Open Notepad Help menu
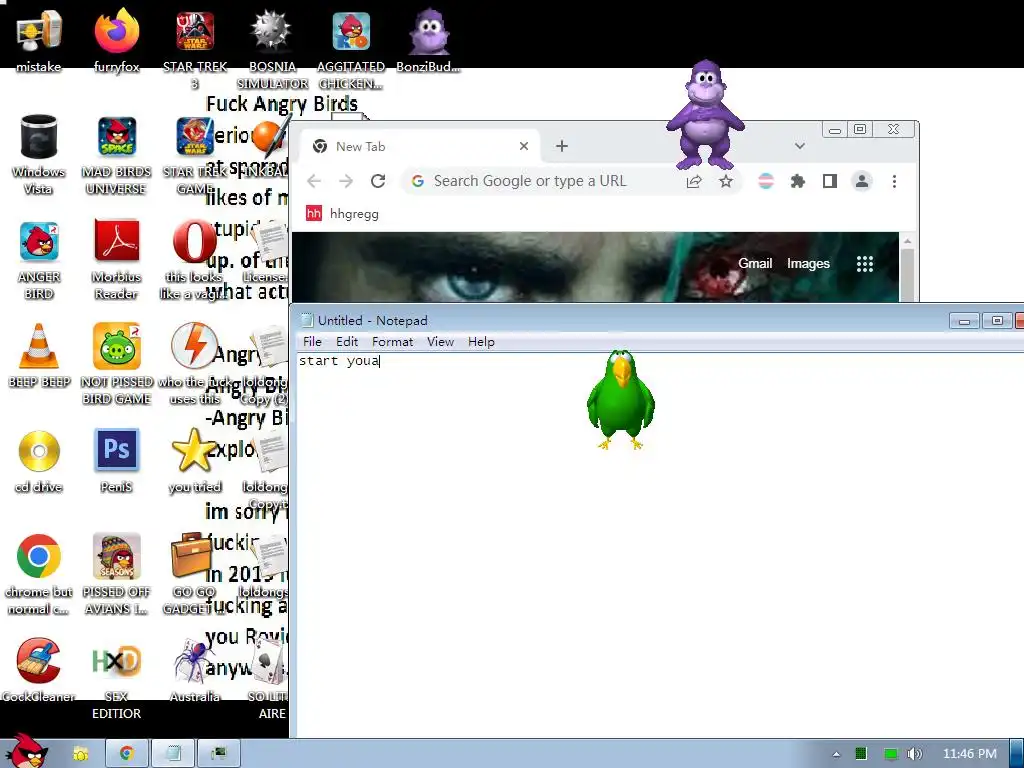Screen dimensions: 1024x768 pos(481,342)
